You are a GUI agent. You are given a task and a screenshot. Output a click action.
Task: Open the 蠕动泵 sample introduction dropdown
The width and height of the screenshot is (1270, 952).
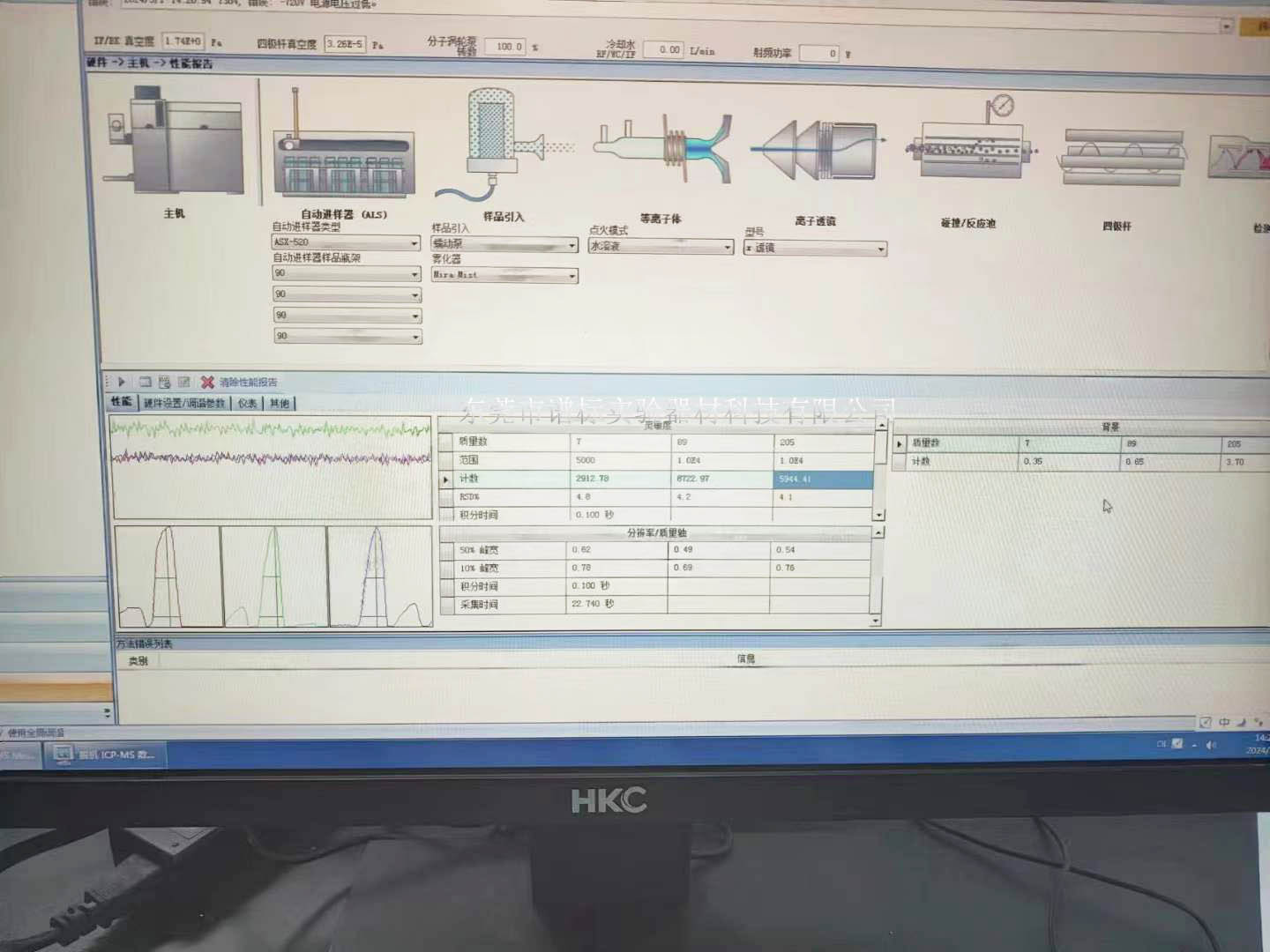click(x=571, y=245)
